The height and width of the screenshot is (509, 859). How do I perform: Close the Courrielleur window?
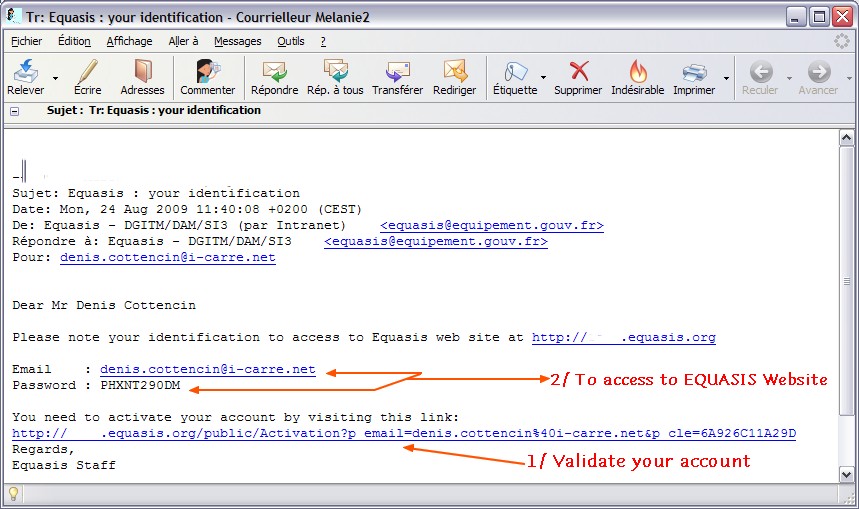[x=843, y=17]
